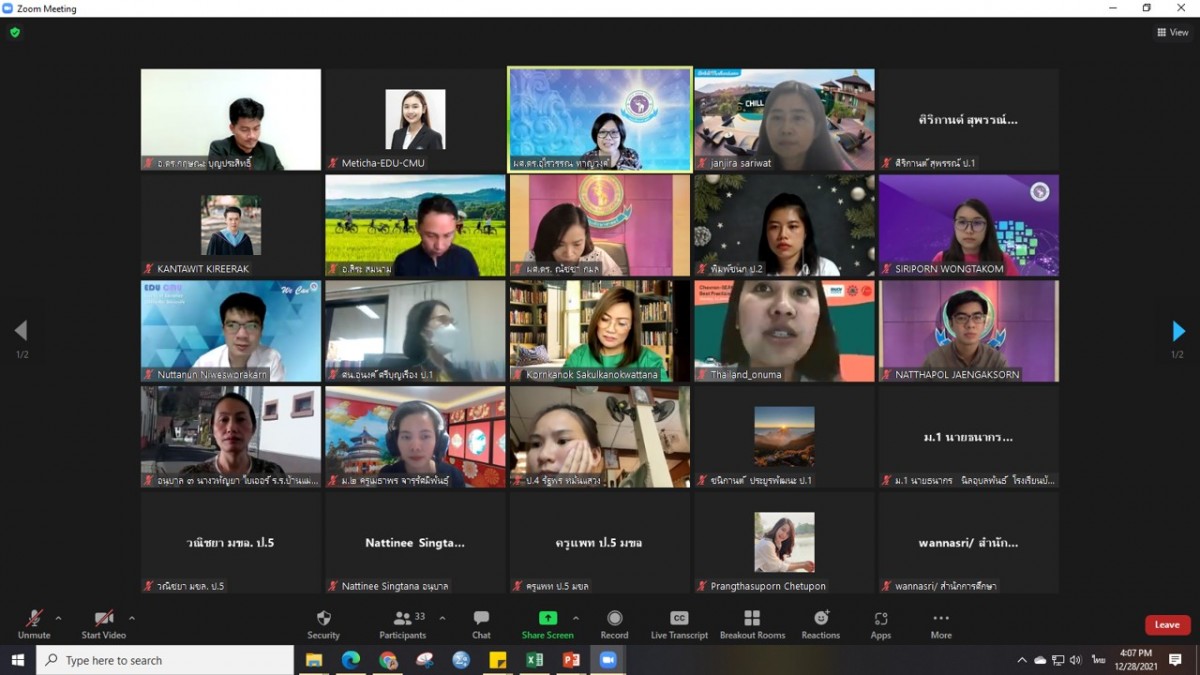Click the green Share Screen icon
1200x675 pixels.
(547, 619)
